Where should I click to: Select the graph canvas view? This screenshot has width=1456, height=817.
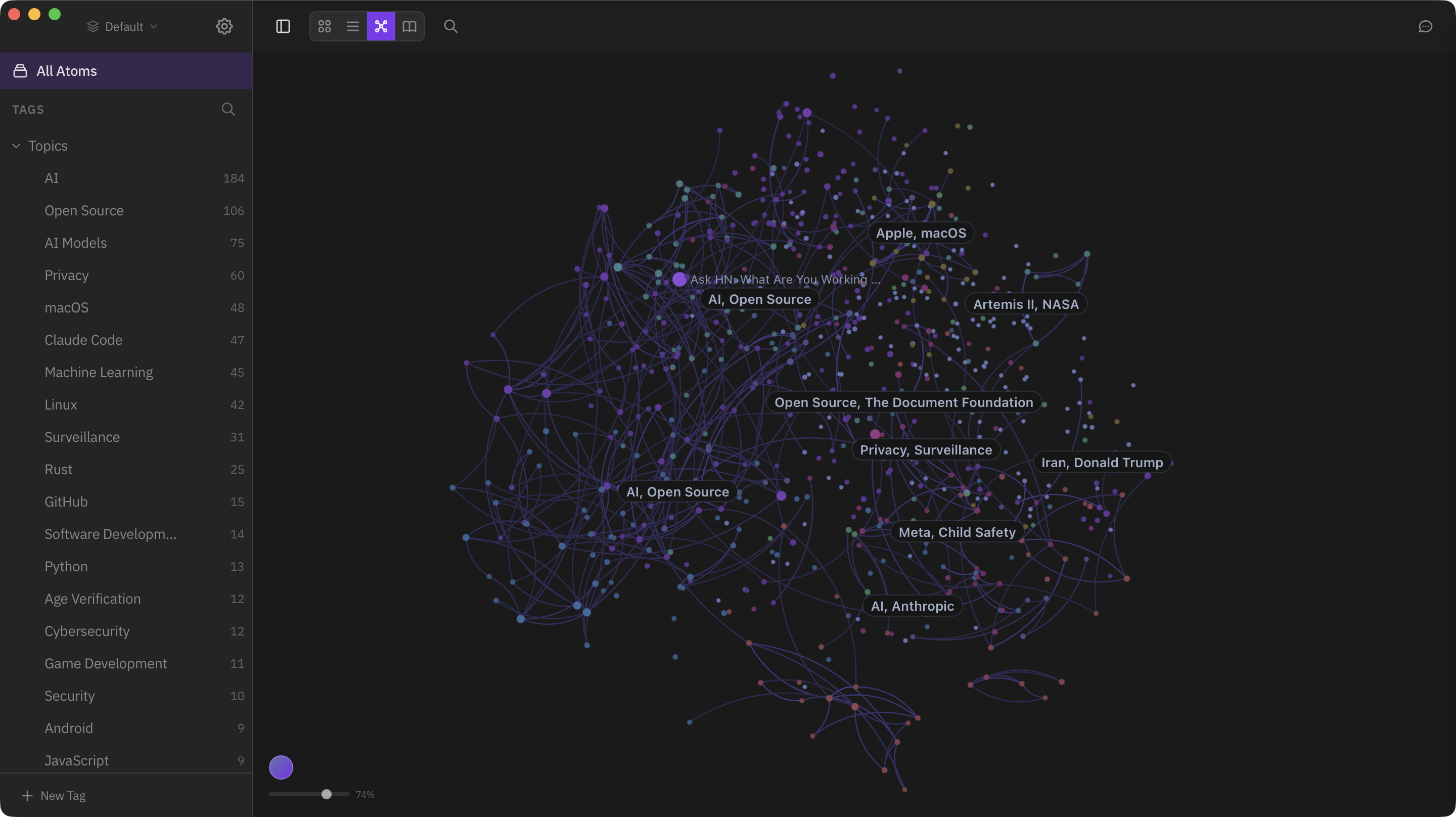(381, 27)
